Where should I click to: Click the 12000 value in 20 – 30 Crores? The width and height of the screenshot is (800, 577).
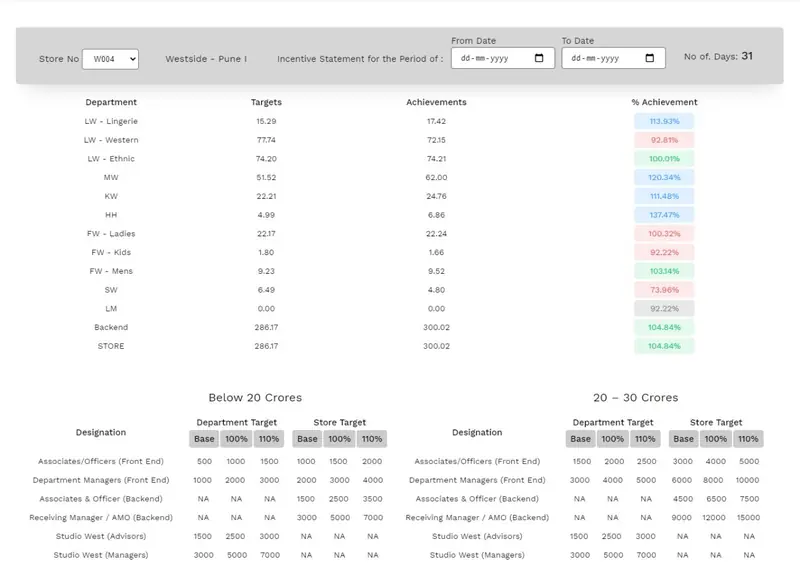(714, 517)
